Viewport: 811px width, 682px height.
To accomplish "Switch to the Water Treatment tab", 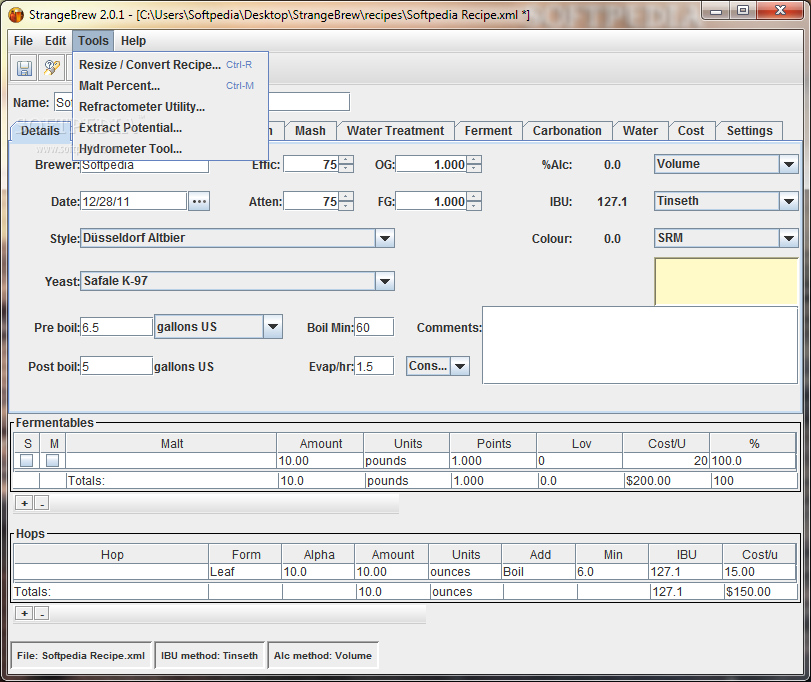I will pyautogui.click(x=395, y=131).
